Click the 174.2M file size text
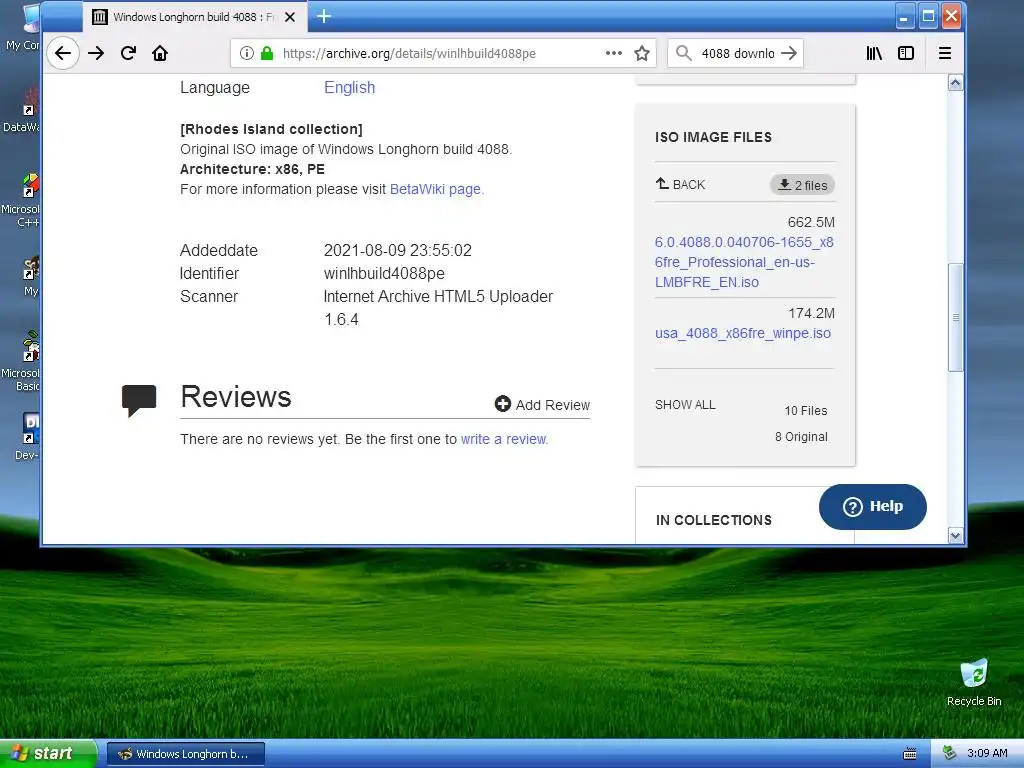Image resolution: width=1024 pixels, height=768 pixels. click(811, 313)
